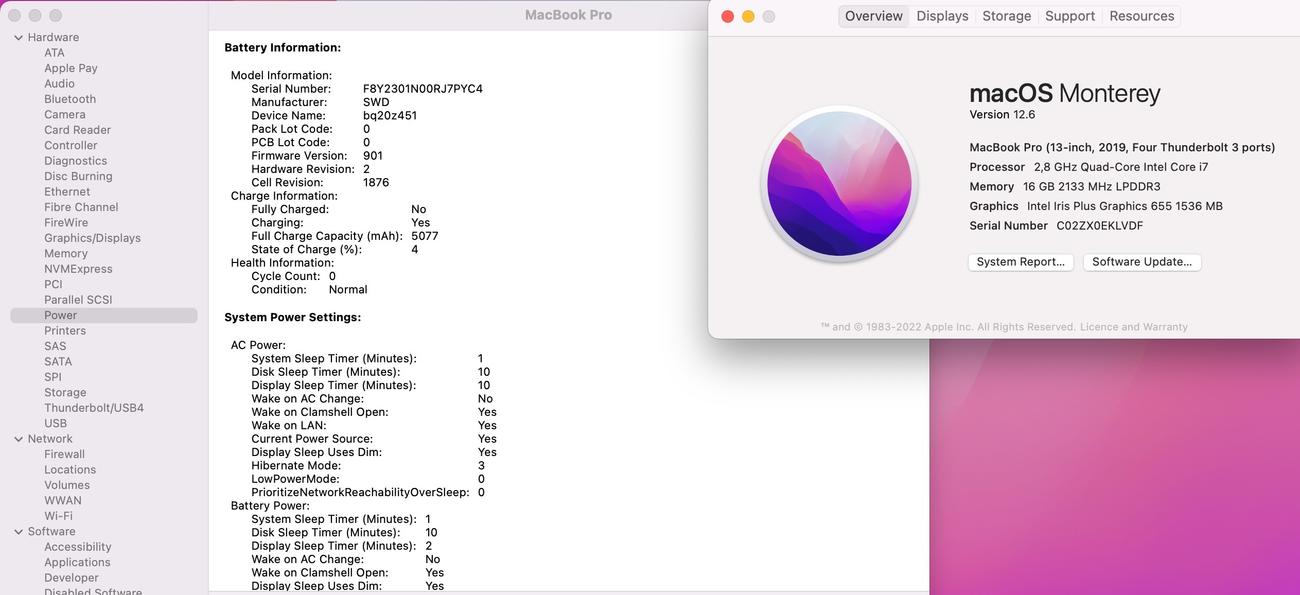Click the Version 12.6 text
Image resolution: width=1300 pixels, height=595 pixels.
click(1002, 115)
